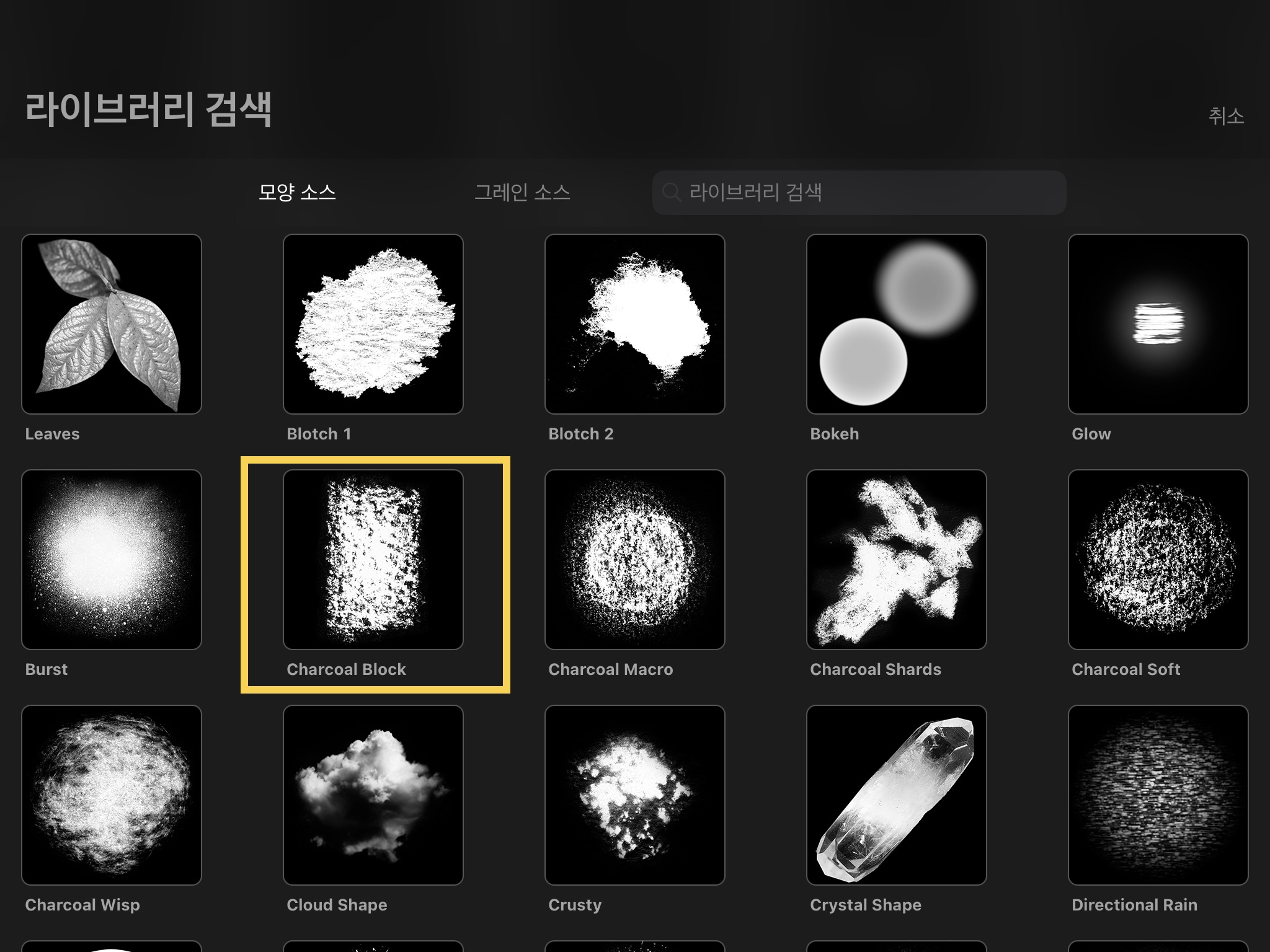Click the "Crystal Shape" label text

tap(866, 905)
